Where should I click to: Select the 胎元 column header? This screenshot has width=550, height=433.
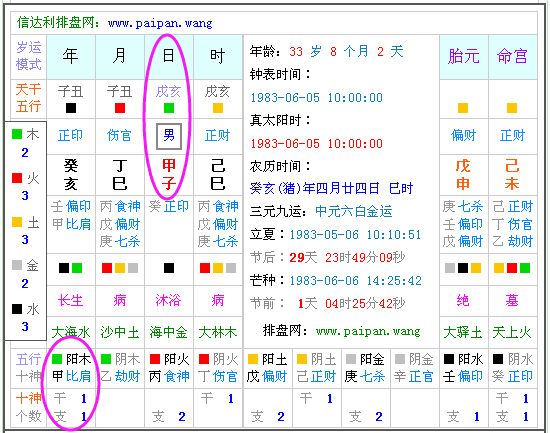point(463,56)
